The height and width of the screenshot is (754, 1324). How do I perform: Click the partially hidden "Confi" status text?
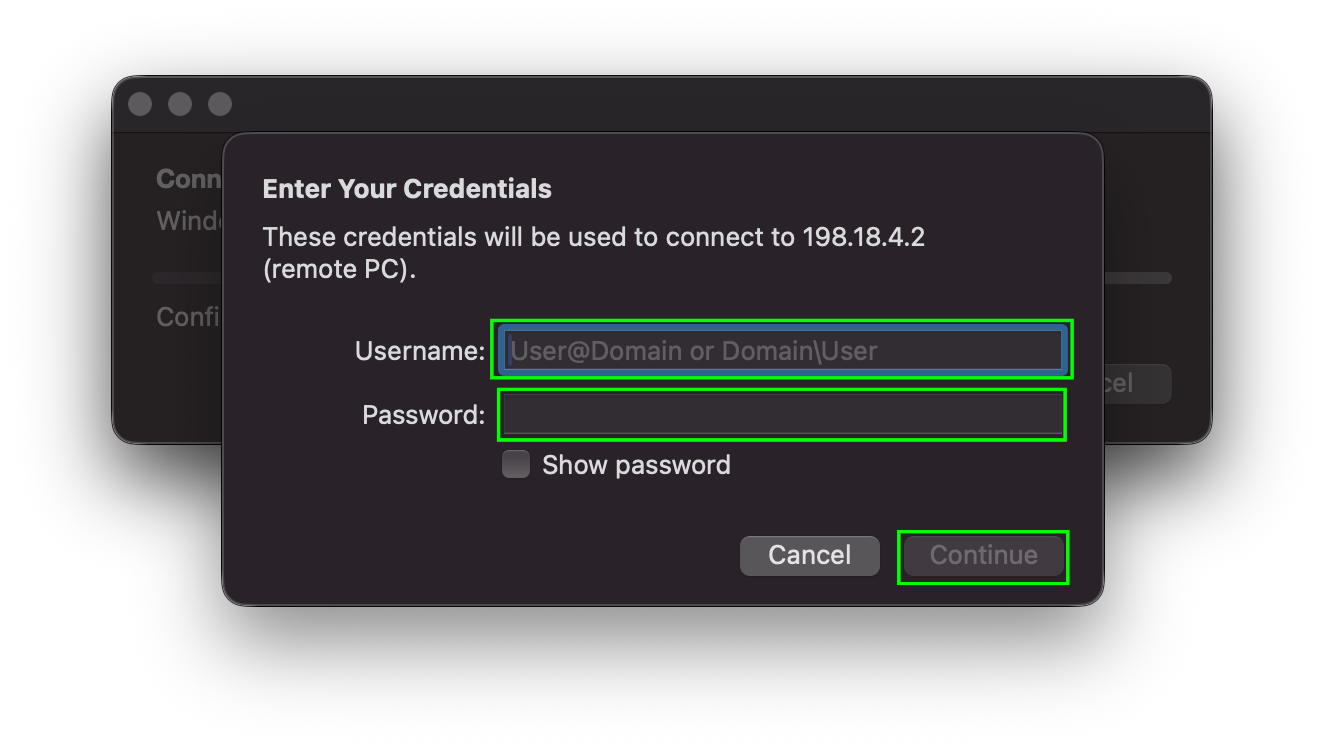point(188,317)
